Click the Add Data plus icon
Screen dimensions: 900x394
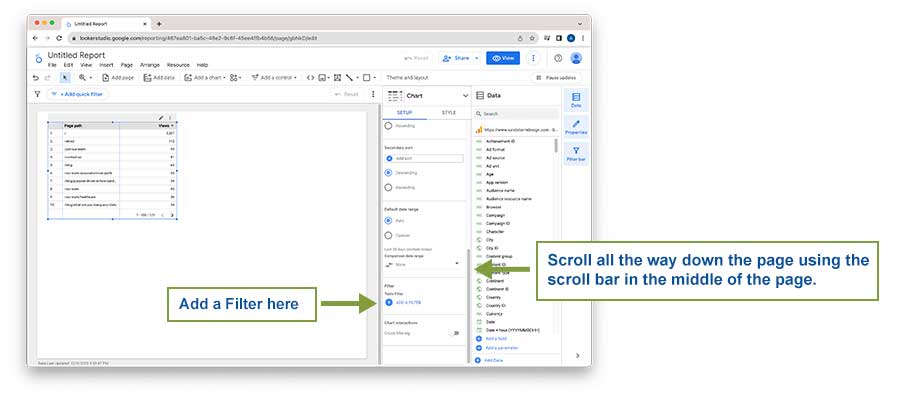tap(478, 360)
